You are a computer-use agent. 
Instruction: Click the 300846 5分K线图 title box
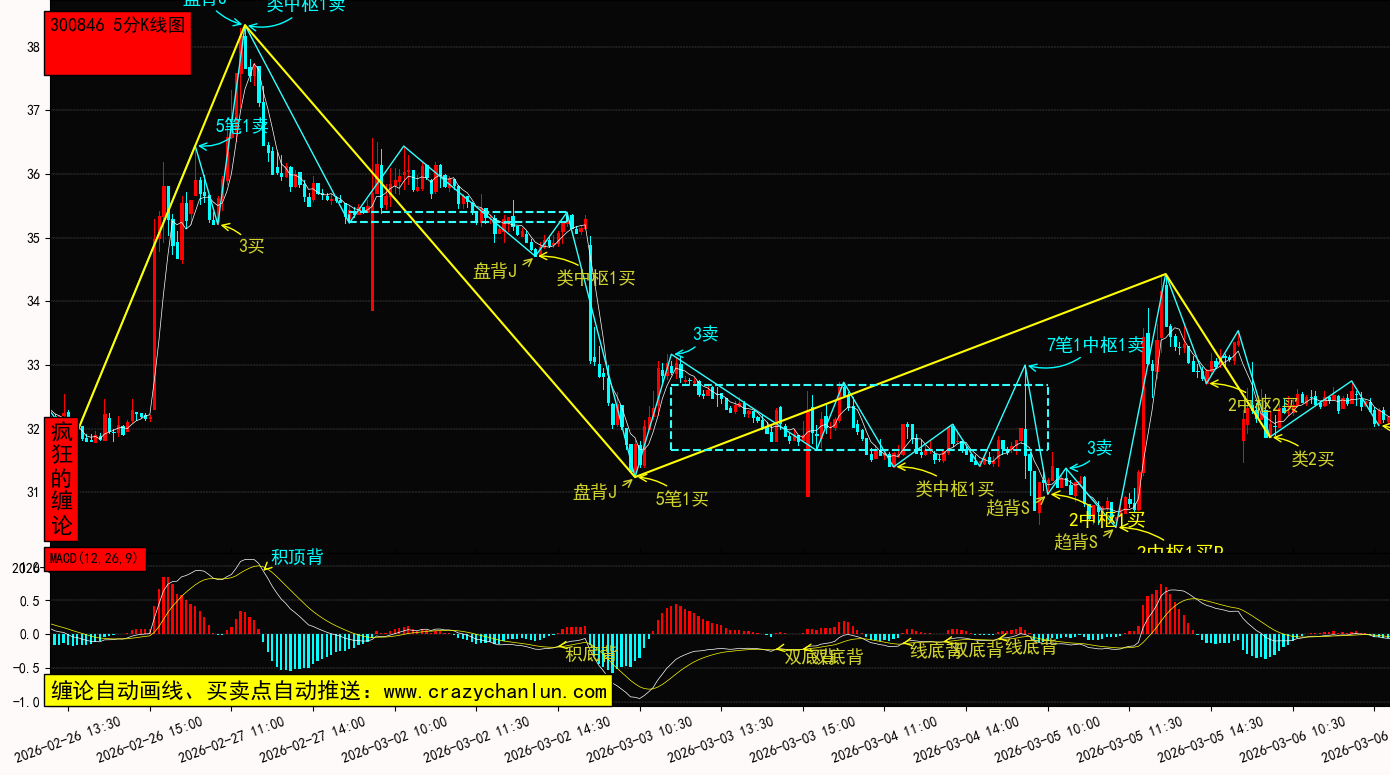(117, 44)
